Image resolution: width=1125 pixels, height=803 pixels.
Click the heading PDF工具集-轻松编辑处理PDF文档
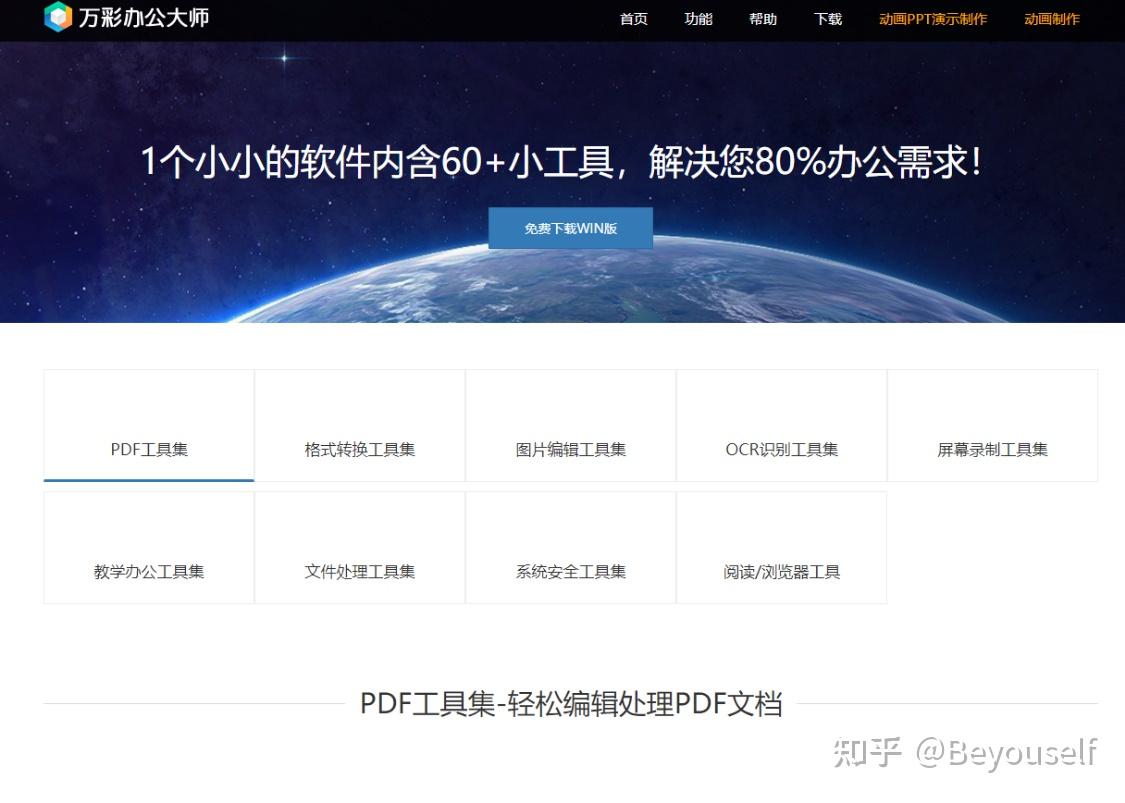click(x=571, y=703)
